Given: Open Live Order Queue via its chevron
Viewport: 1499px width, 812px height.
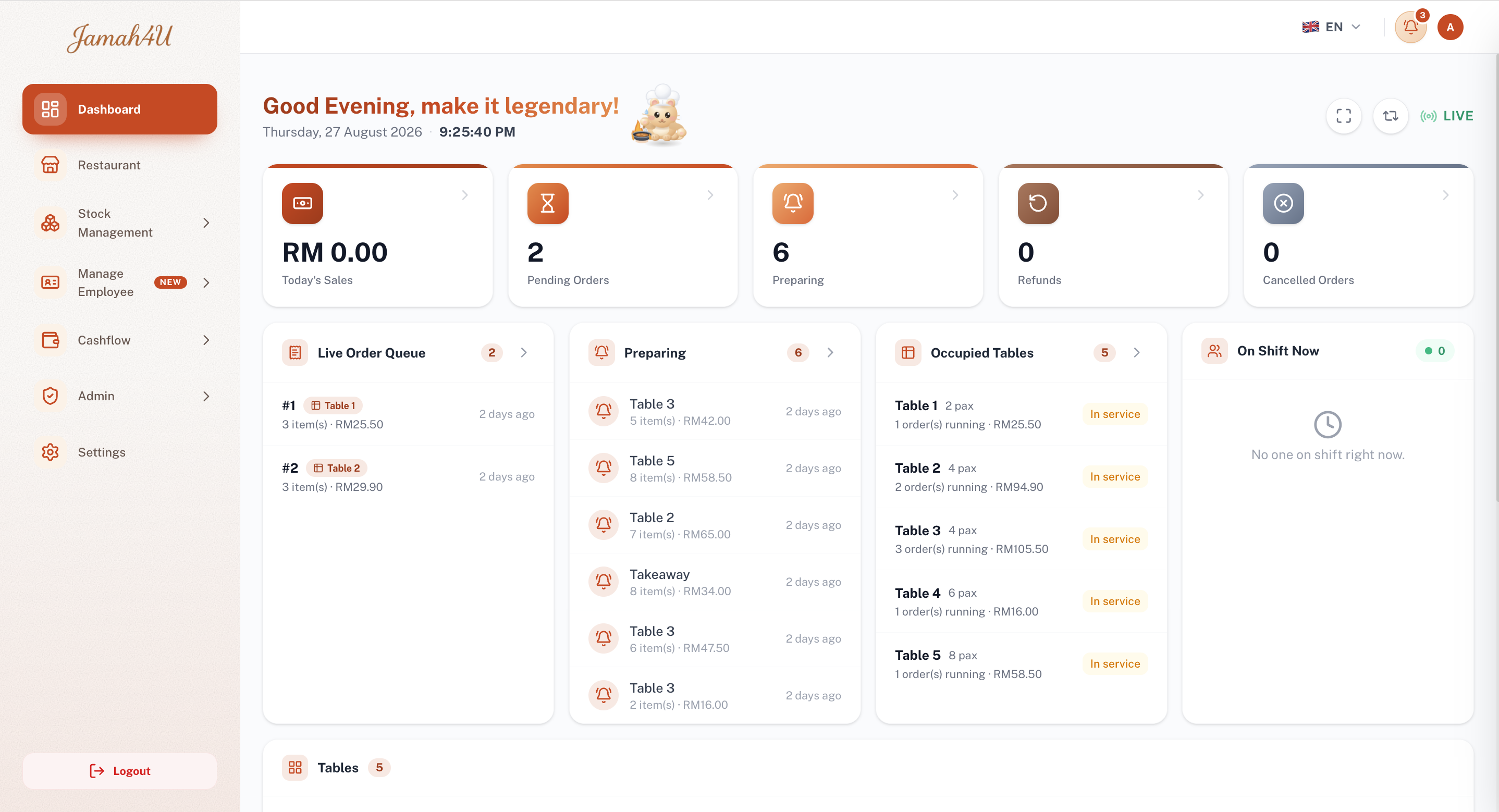Looking at the screenshot, I should [x=524, y=352].
